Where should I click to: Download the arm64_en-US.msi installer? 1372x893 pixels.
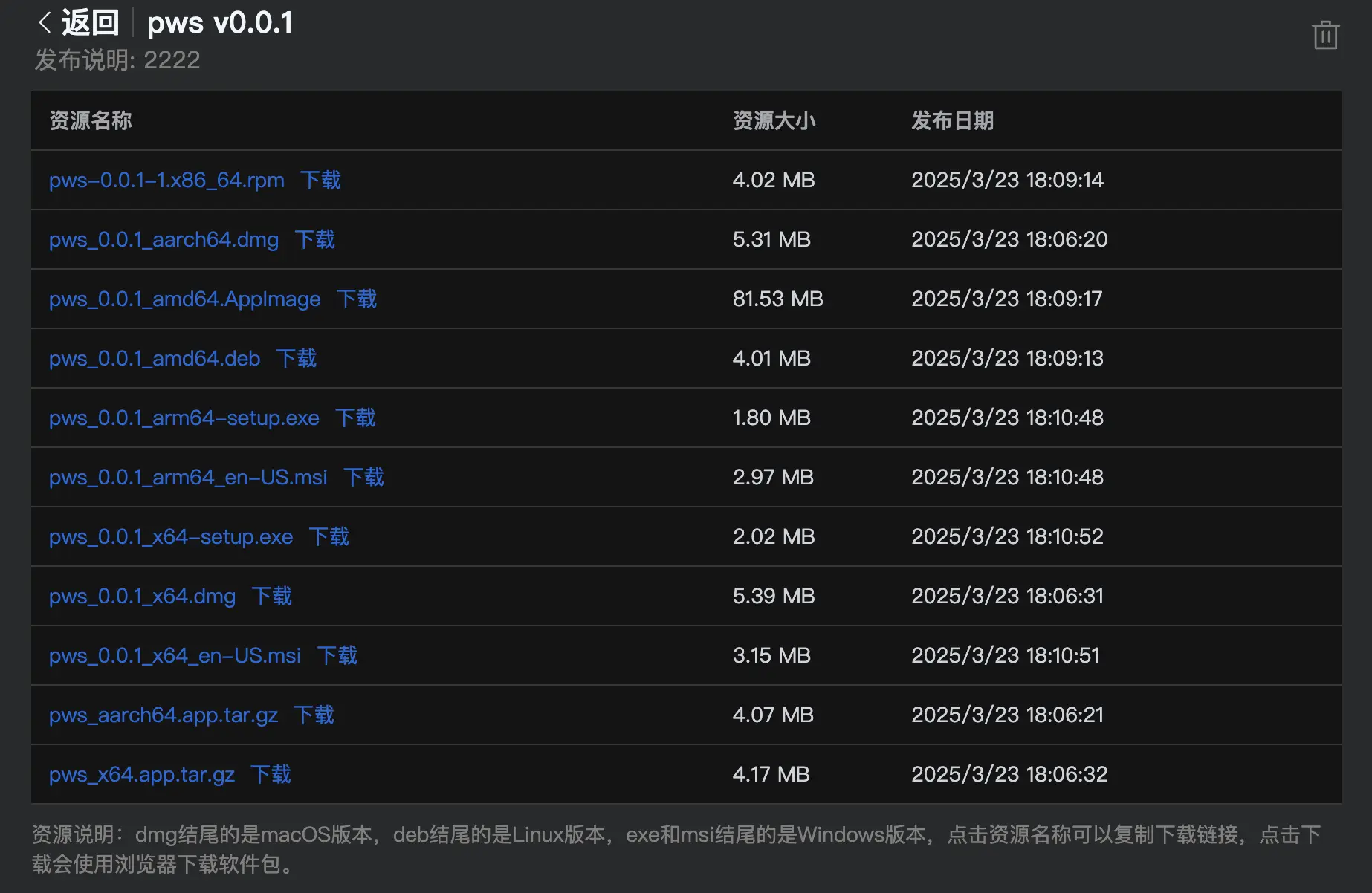coord(363,477)
